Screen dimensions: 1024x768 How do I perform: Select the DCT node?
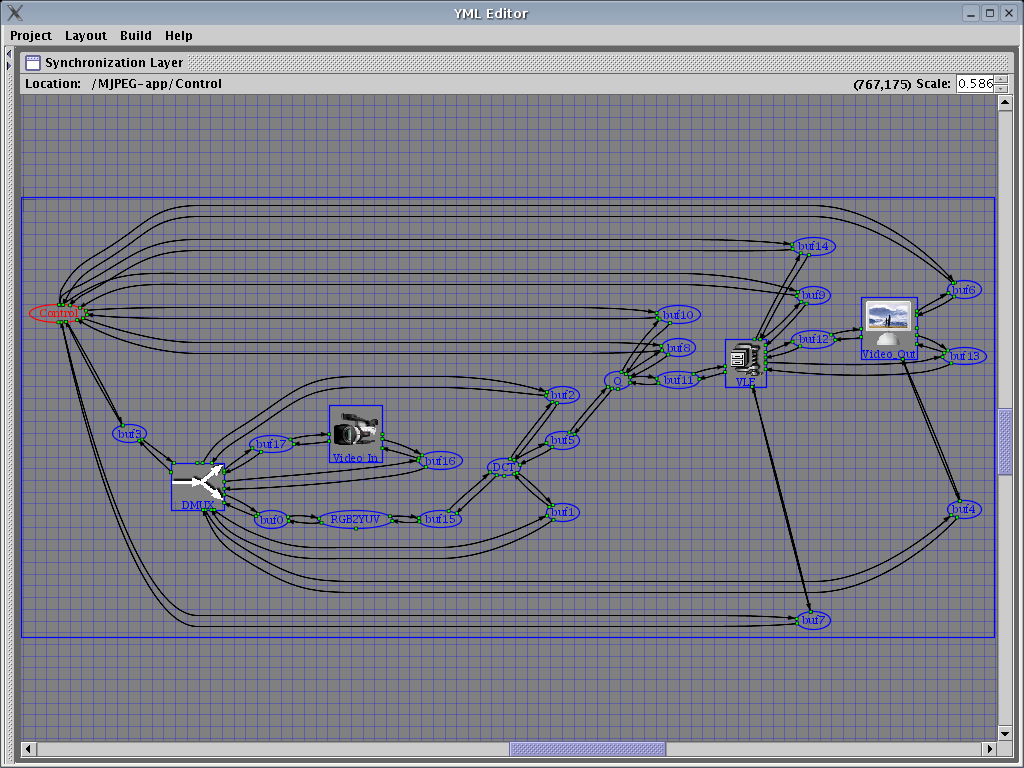point(503,467)
